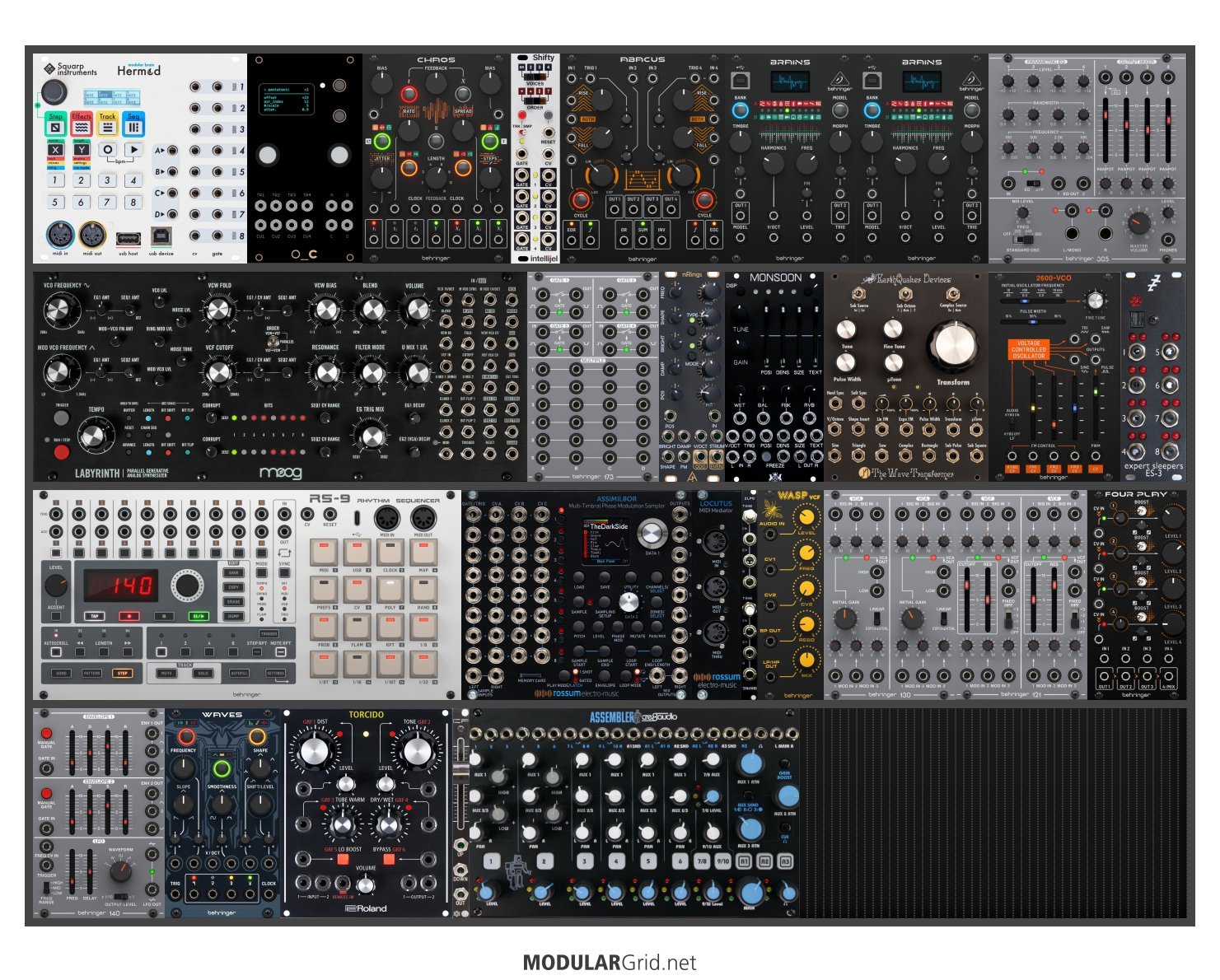Viewport: 1220px width, 980px height.
Task: Enable AUTOFILL on the RS-9
Action: point(239,673)
